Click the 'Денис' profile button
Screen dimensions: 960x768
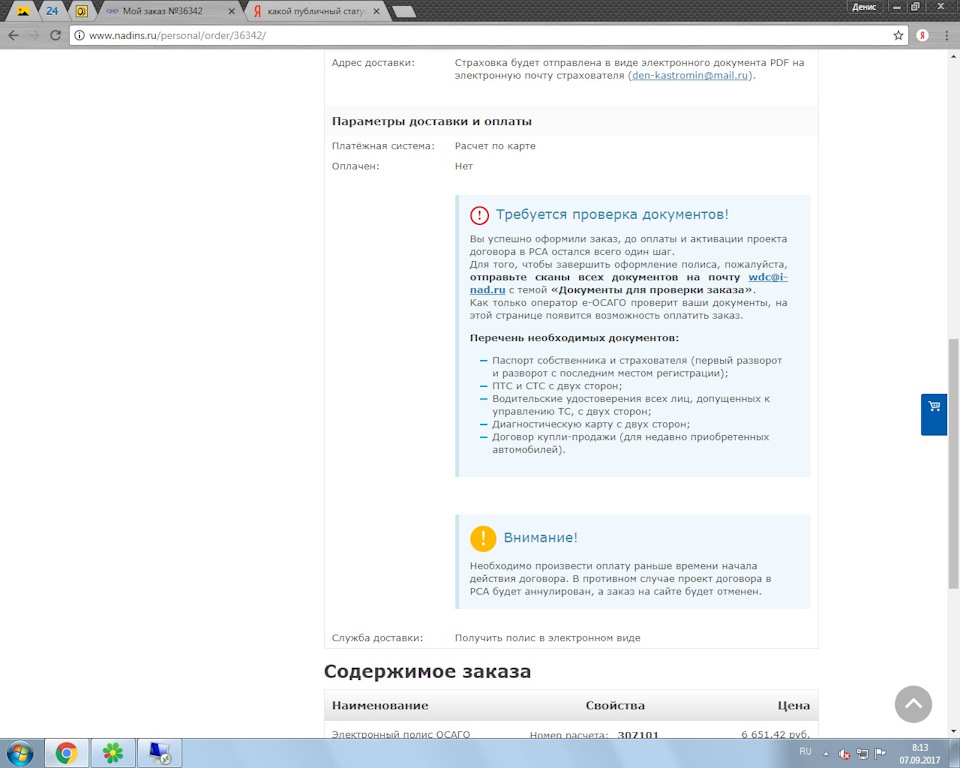point(864,7)
